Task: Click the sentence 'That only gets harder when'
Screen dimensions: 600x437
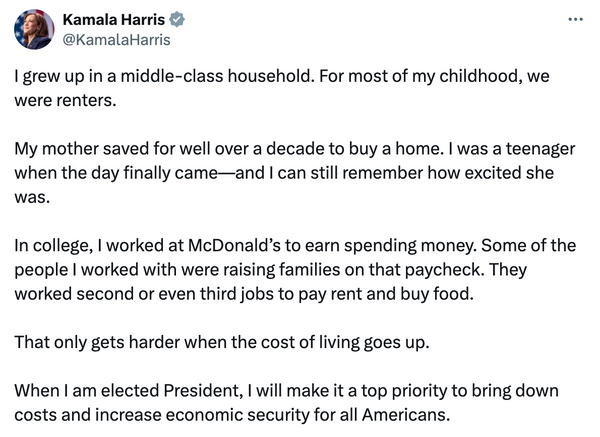Action: (222, 342)
